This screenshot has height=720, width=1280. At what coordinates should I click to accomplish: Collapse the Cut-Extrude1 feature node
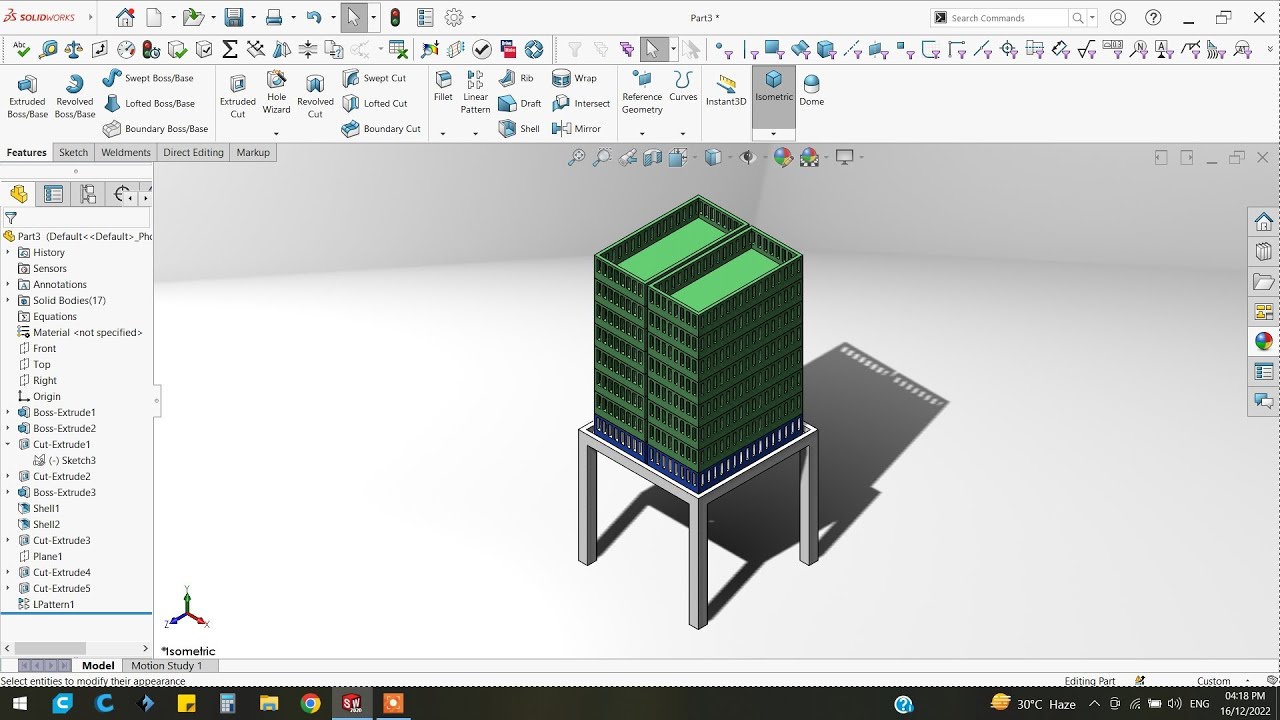8,445
